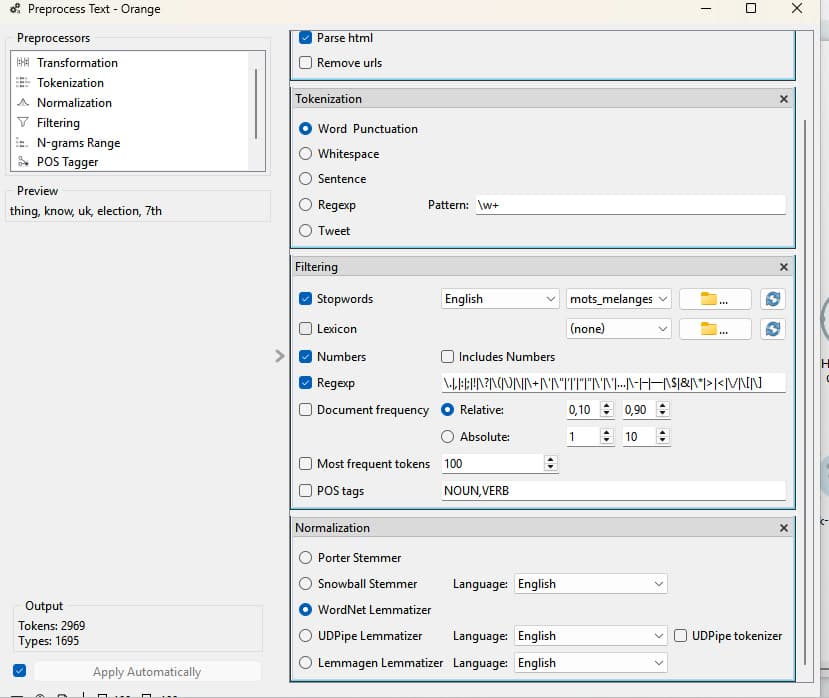The height and width of the screenshot is (698, 829).
Task: Enable Remove urls option
Action: (305, 62)
